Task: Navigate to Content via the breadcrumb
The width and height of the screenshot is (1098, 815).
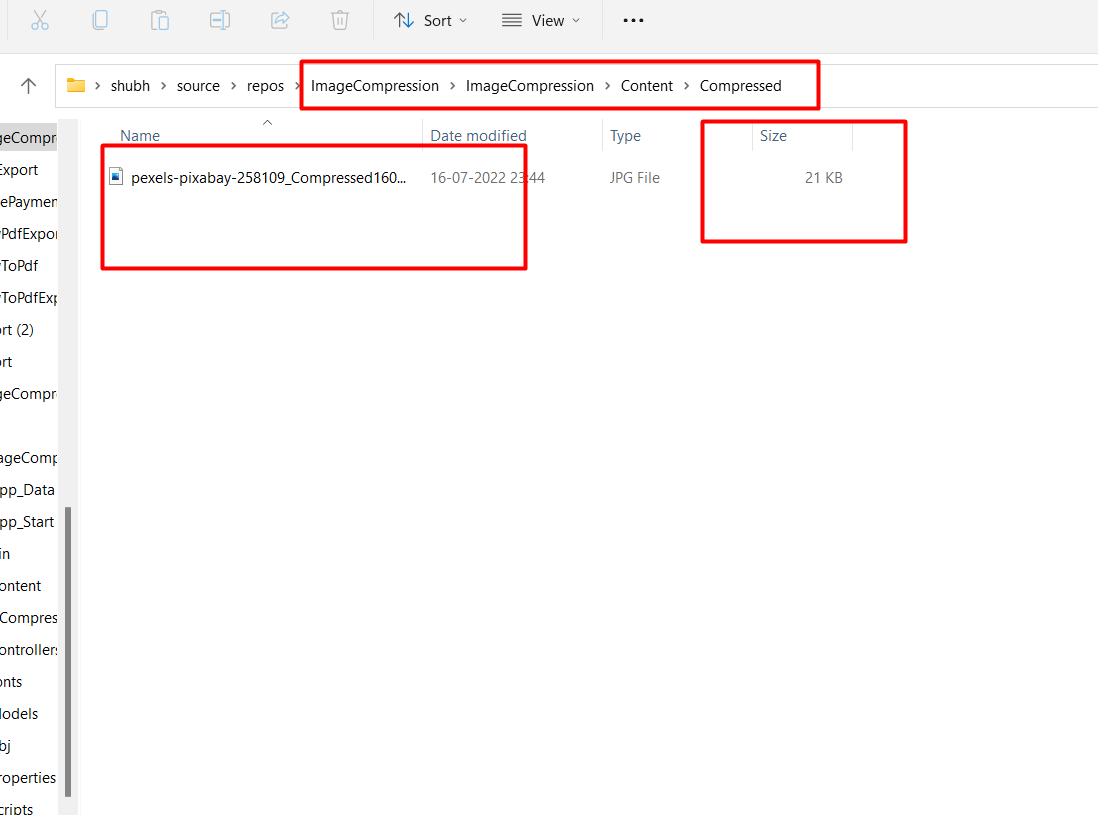Action: (646, 85)
